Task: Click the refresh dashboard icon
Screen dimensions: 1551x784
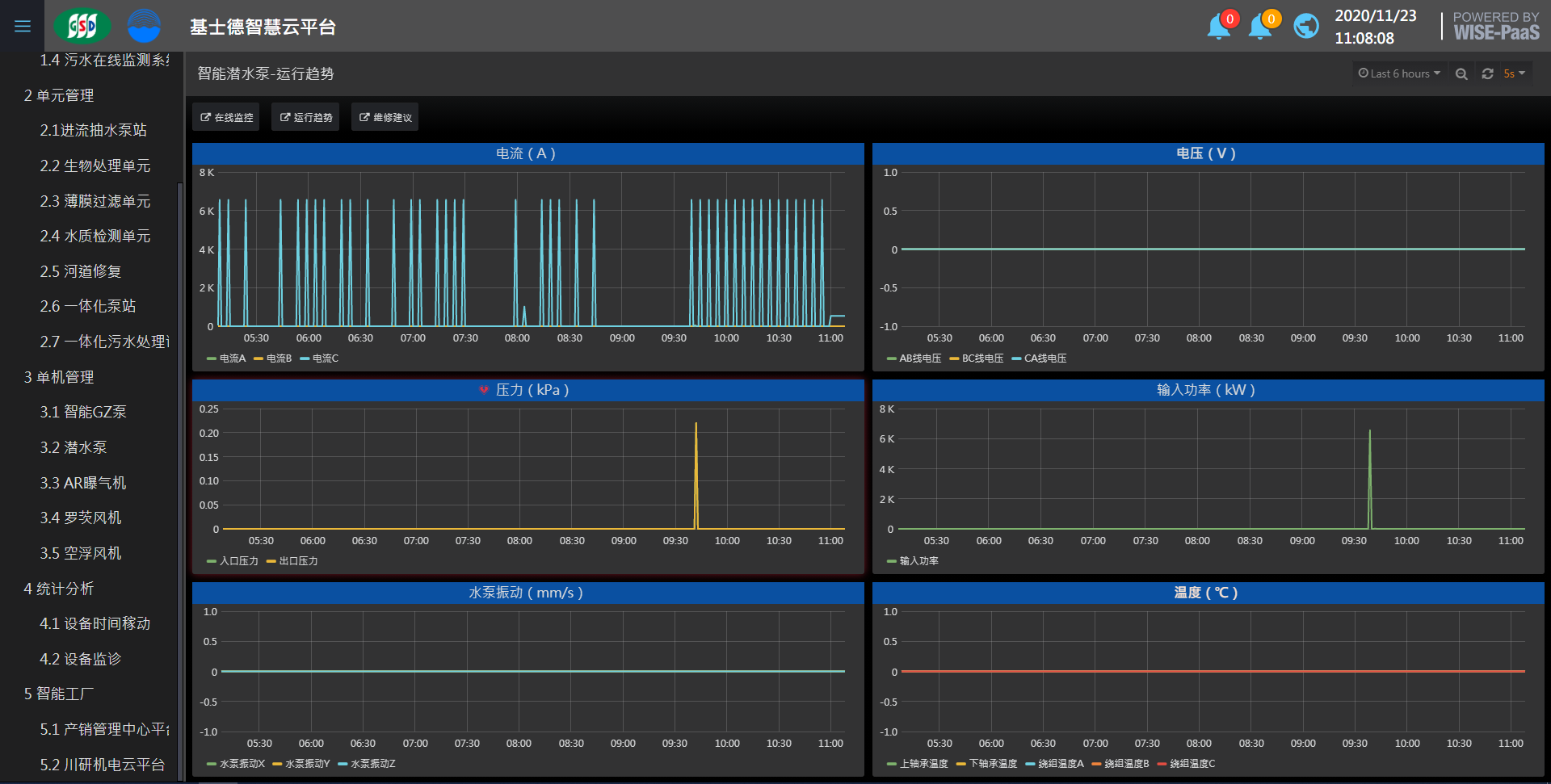Action: tap(1487, 73)
